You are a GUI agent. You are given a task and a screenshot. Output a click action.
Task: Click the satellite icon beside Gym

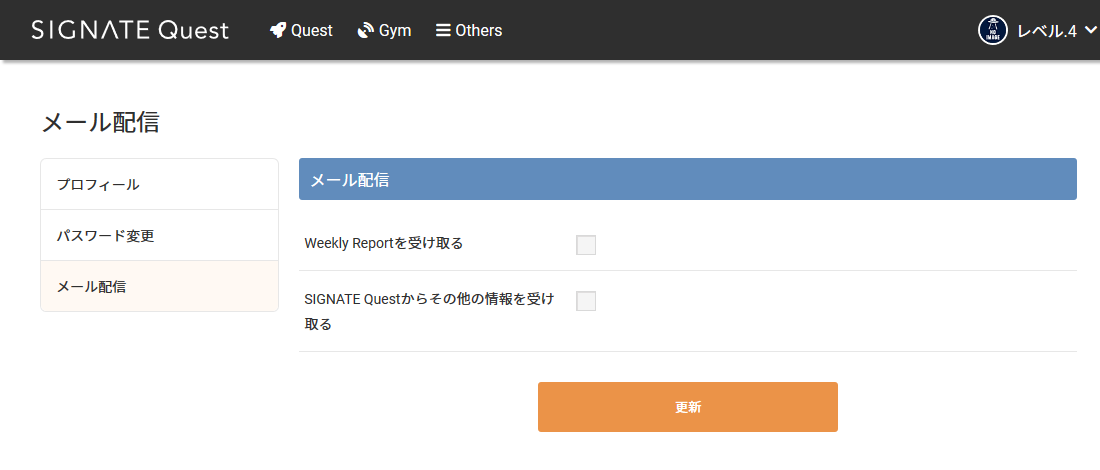pyautogui.click(x=365, y=30)
